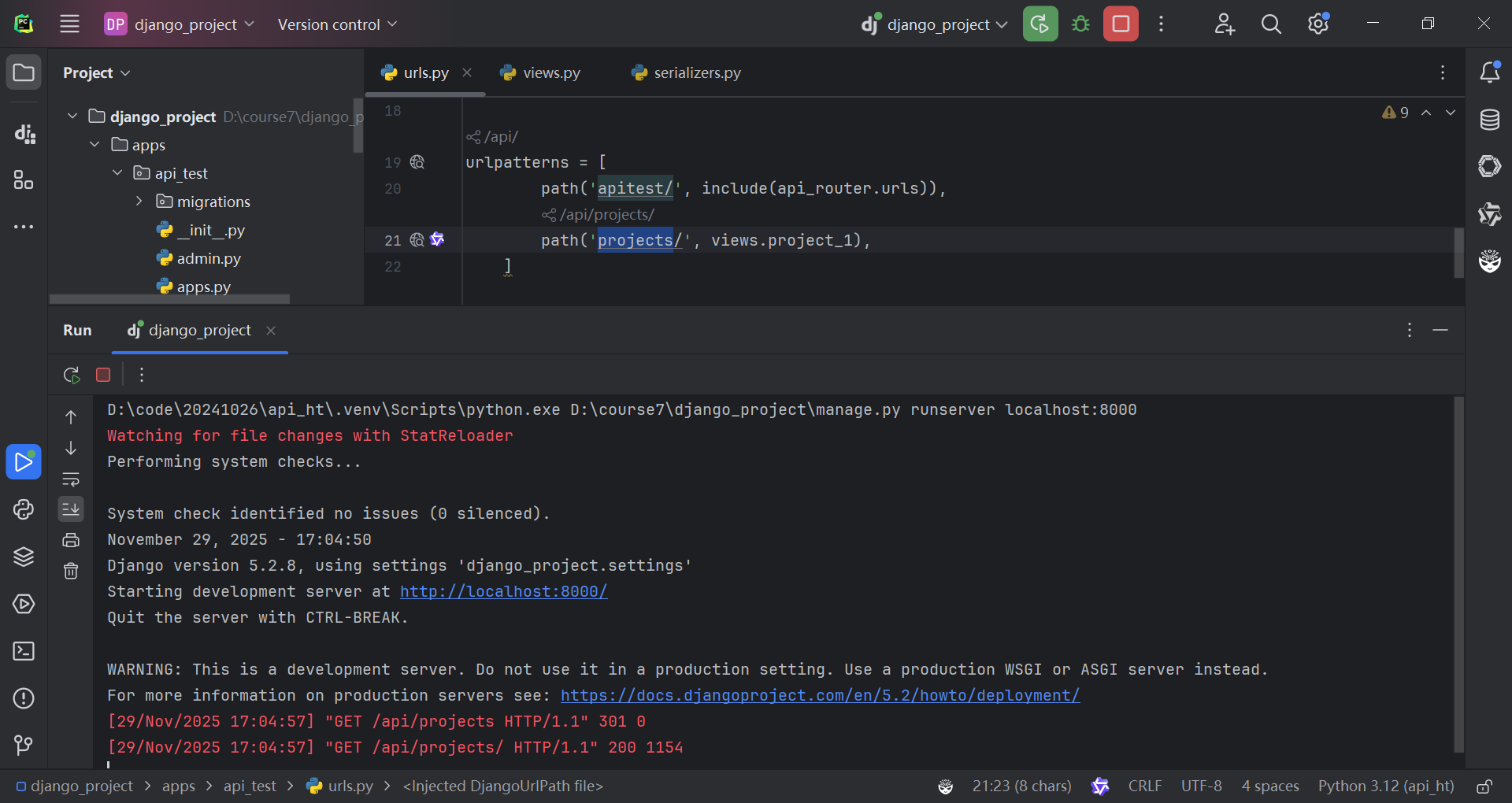Image resolution: width=1512 pixels, height=803 pixels.
Task: Open the Terminal tool window
Action: pyautogui.click(x=24, y=651)
